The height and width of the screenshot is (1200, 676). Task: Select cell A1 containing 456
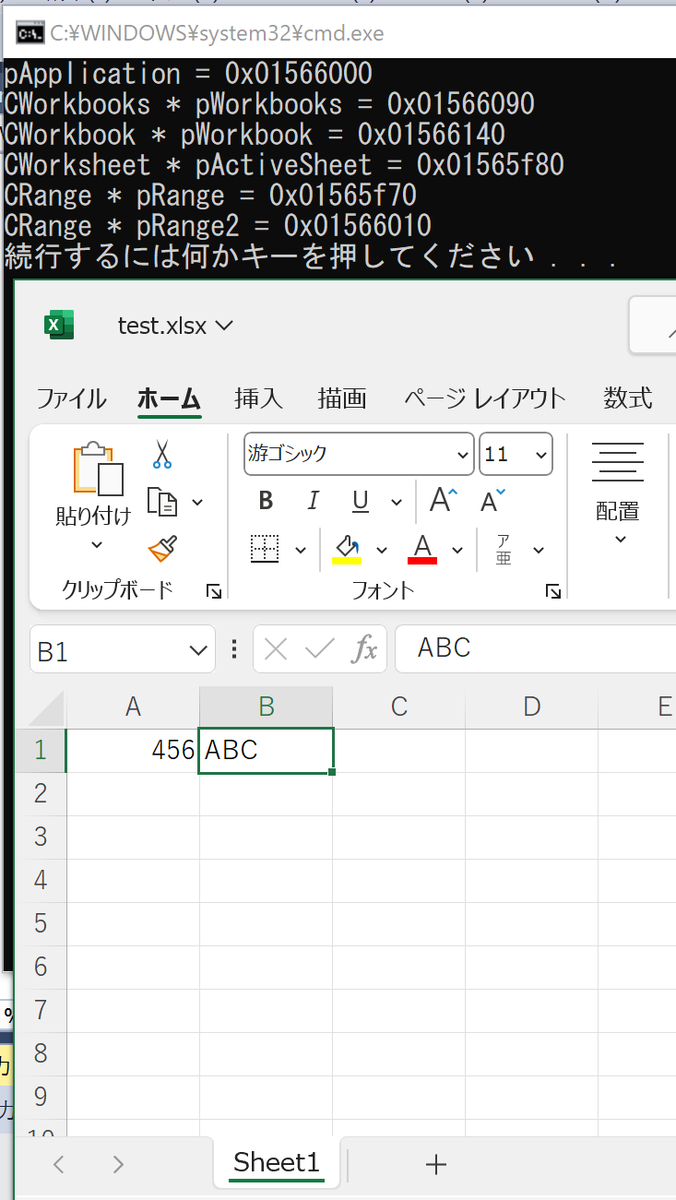(133, 750)
